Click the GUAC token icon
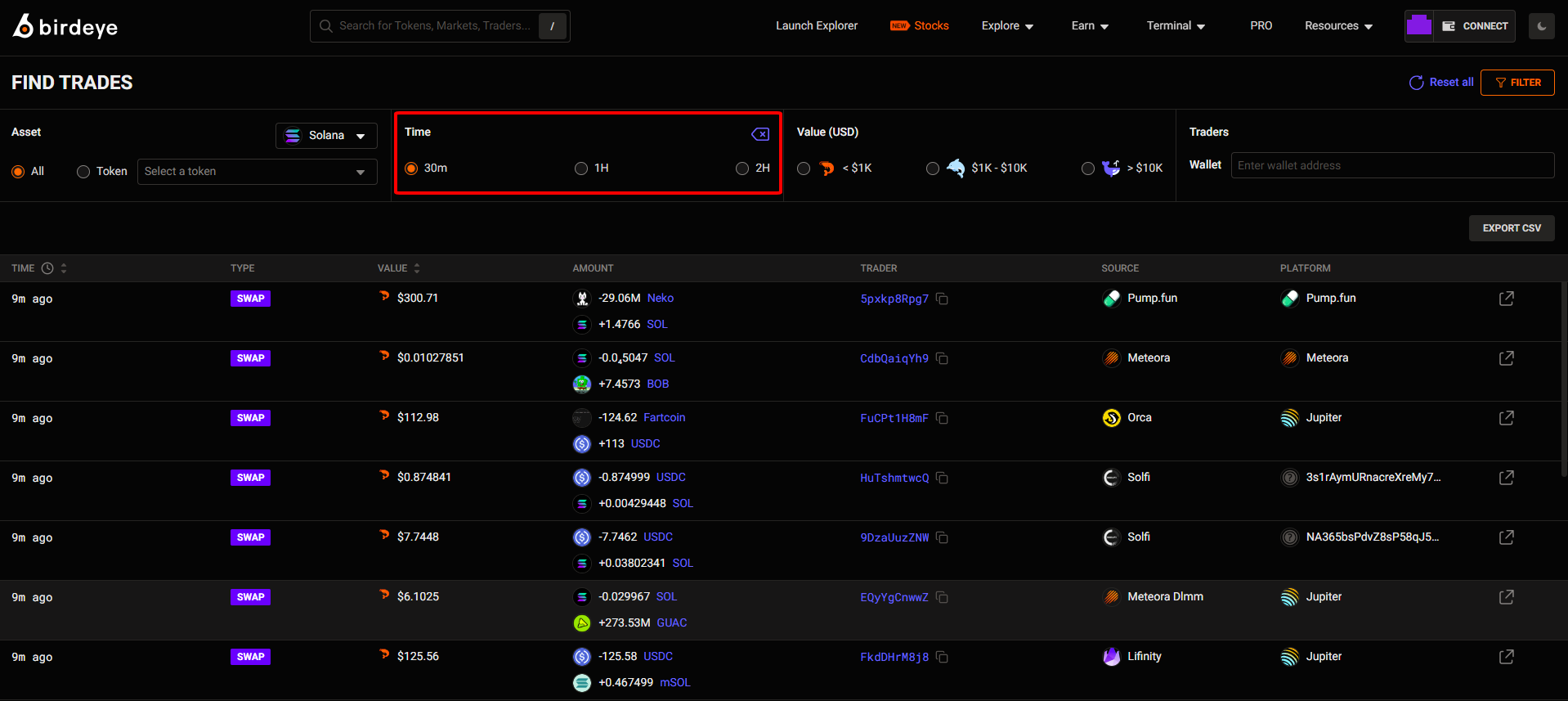Viewport: 1568px width, 701px height. (x=582, y=623)
